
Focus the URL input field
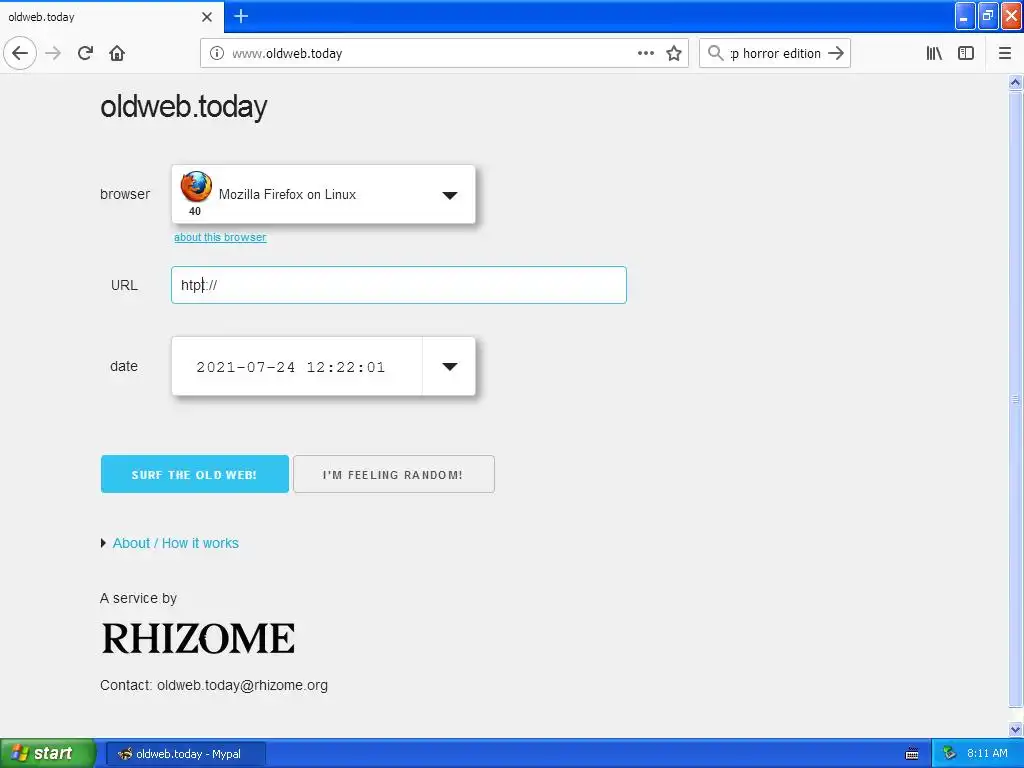pyautogui.click(x=399, y=285)
